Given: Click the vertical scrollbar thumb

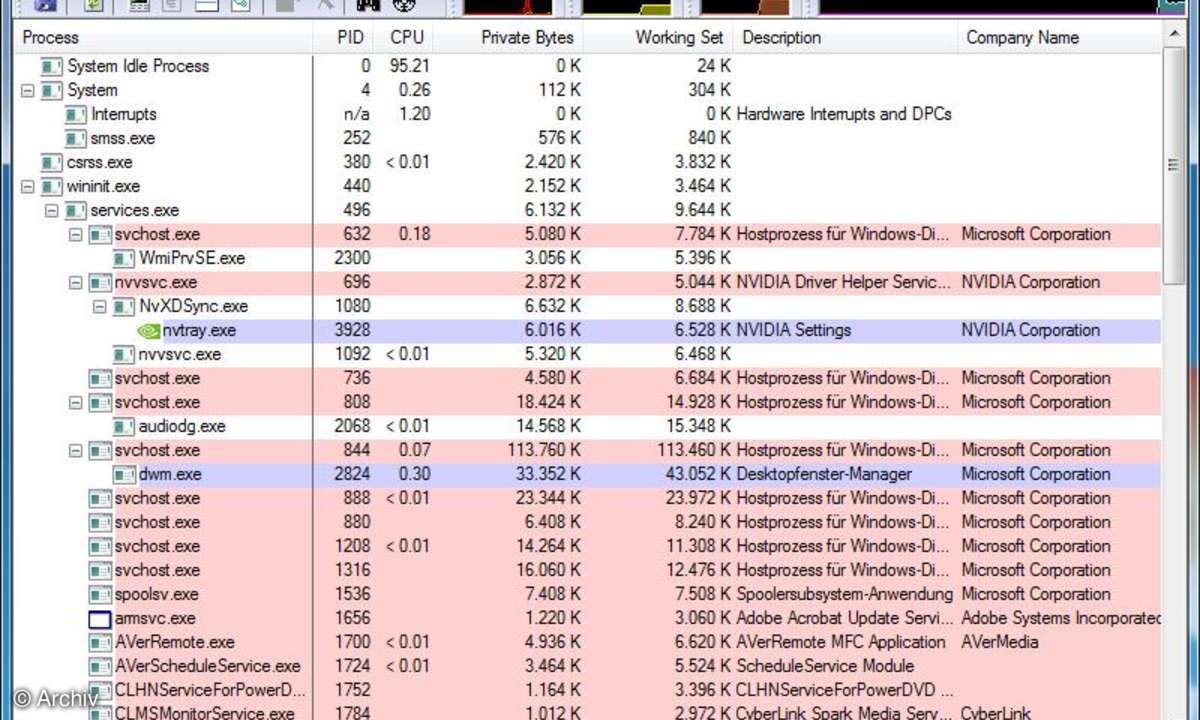Looking at the screenshot, I should pyautogui.click(x=1174, y=165).
